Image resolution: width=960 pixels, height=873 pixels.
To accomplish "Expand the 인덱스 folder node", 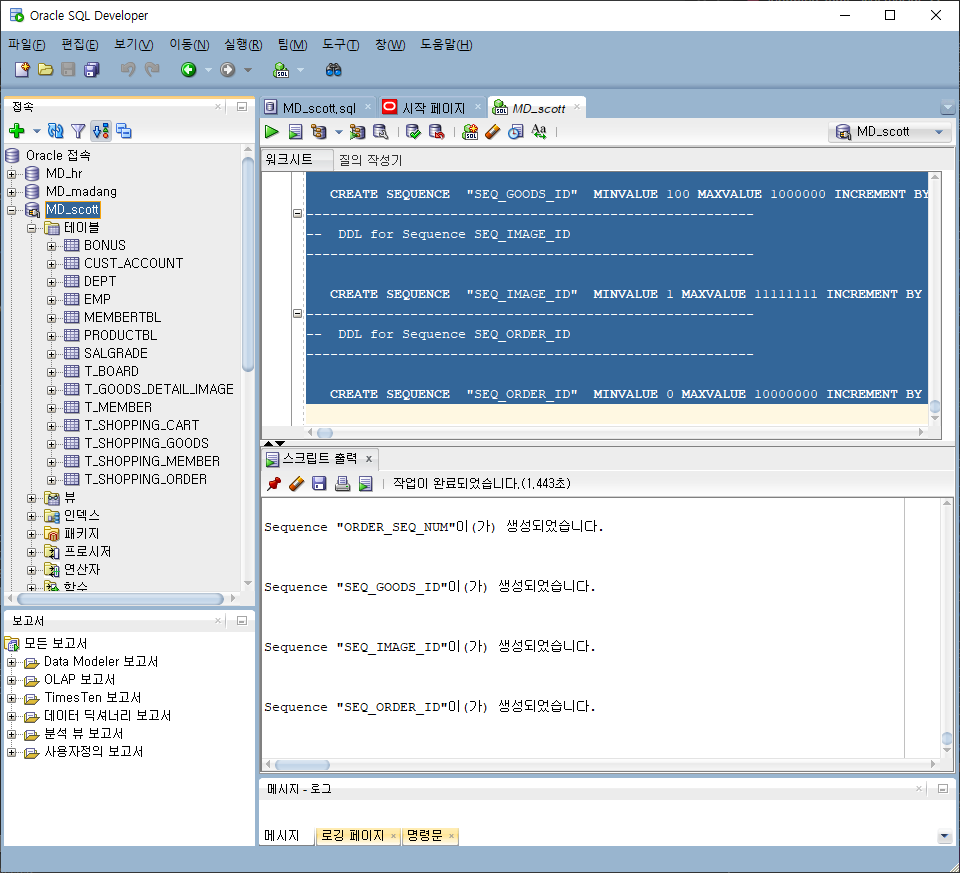I will [32, 516].
